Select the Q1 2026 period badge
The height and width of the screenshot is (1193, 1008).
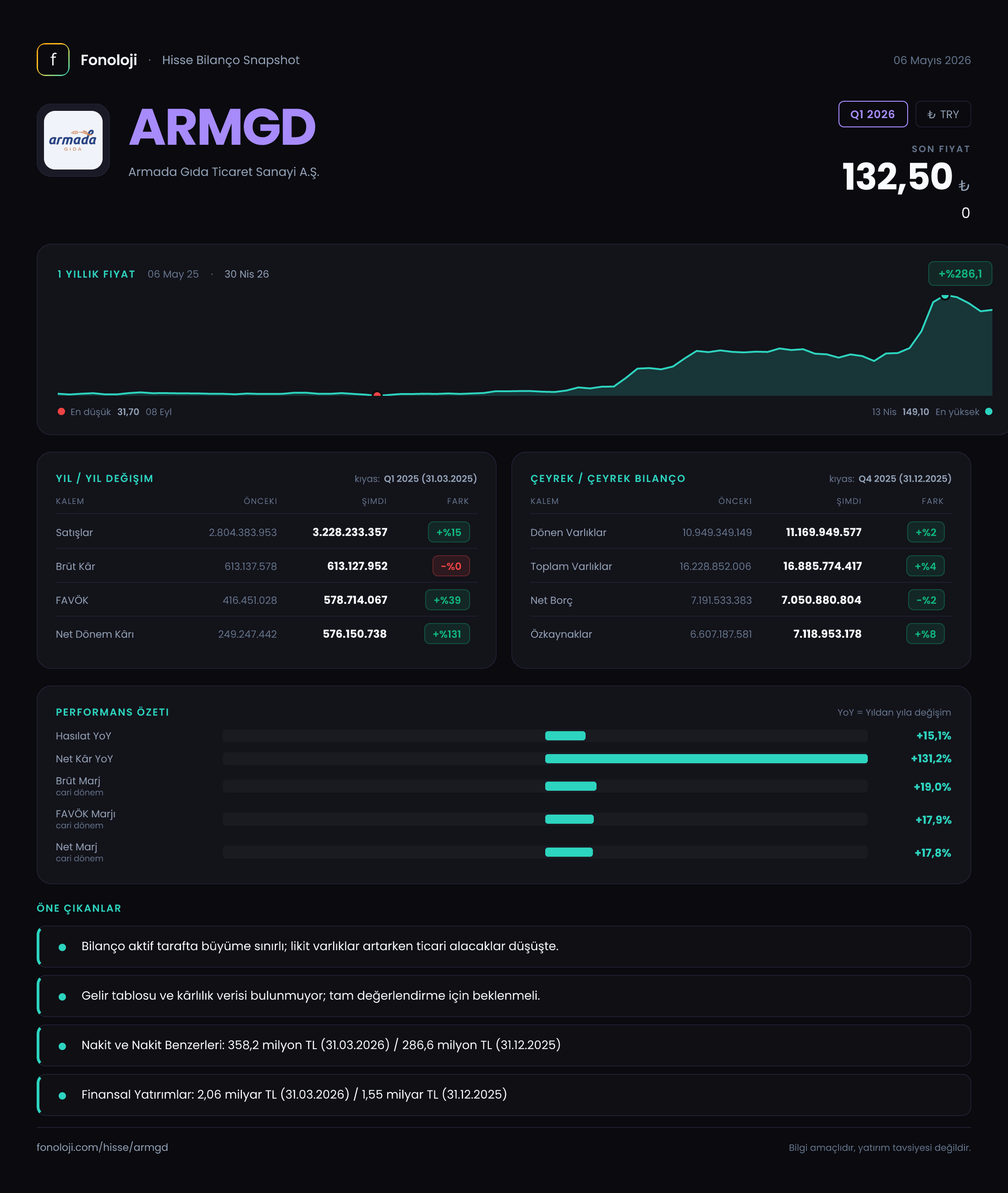(x=872, y=114)
